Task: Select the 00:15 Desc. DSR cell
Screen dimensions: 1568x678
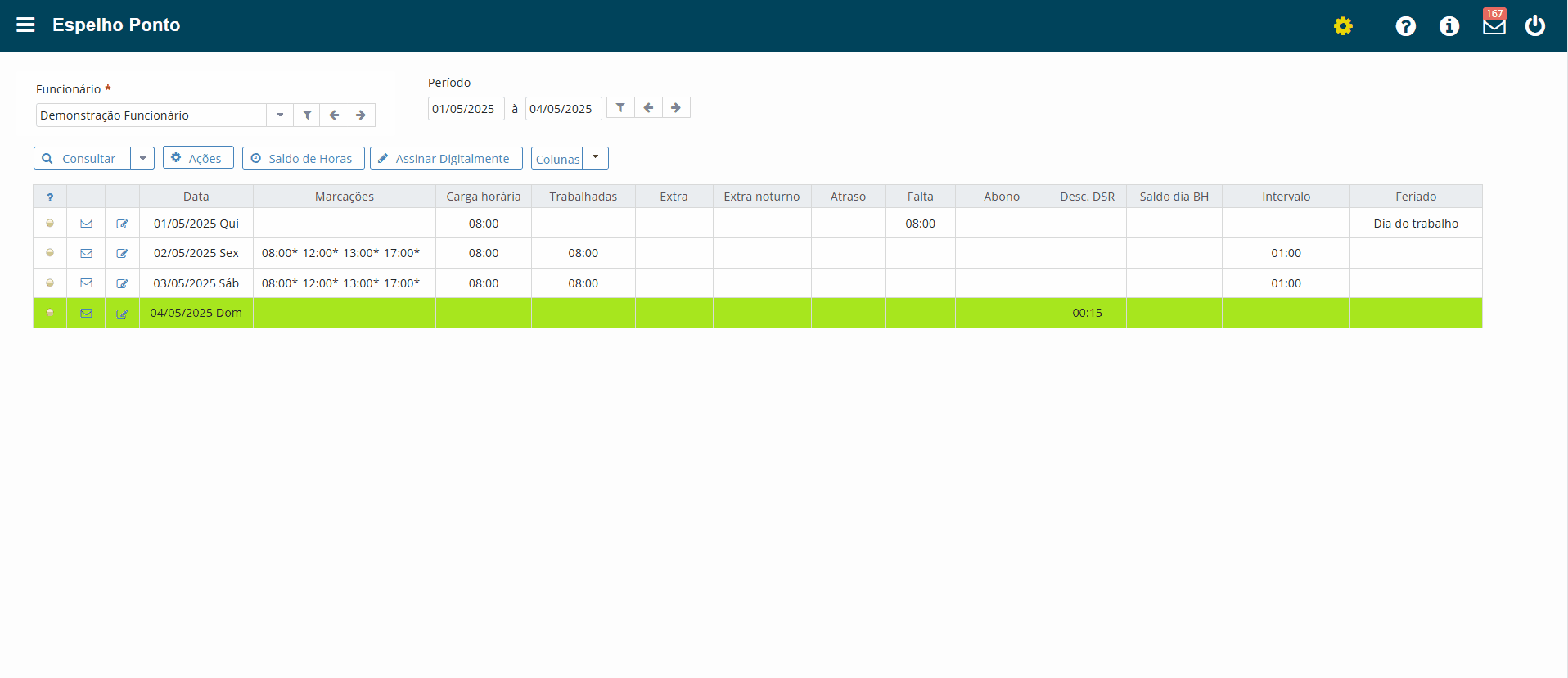Action: tap(1088, 313)
